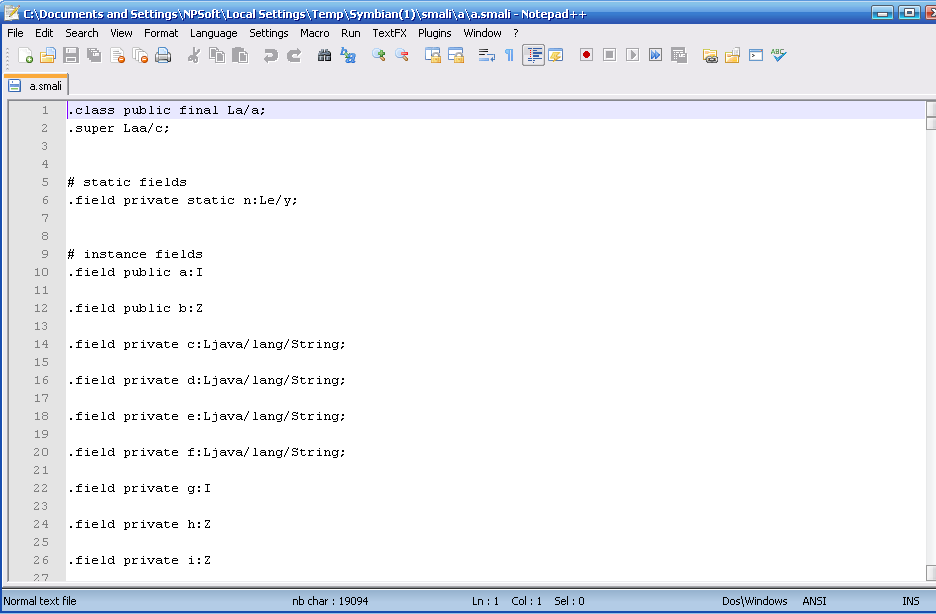Click the '.super Laa/c;' line
The image size is (936, 614).
[118, 128]
